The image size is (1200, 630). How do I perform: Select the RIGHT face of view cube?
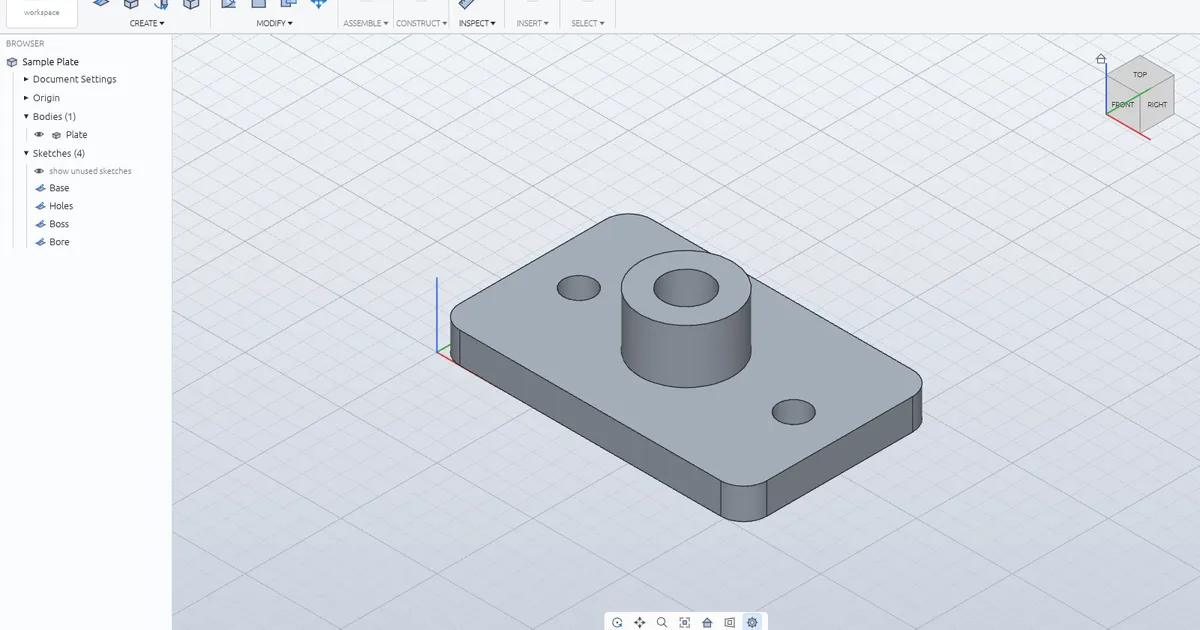click(x=1156, y=105)
